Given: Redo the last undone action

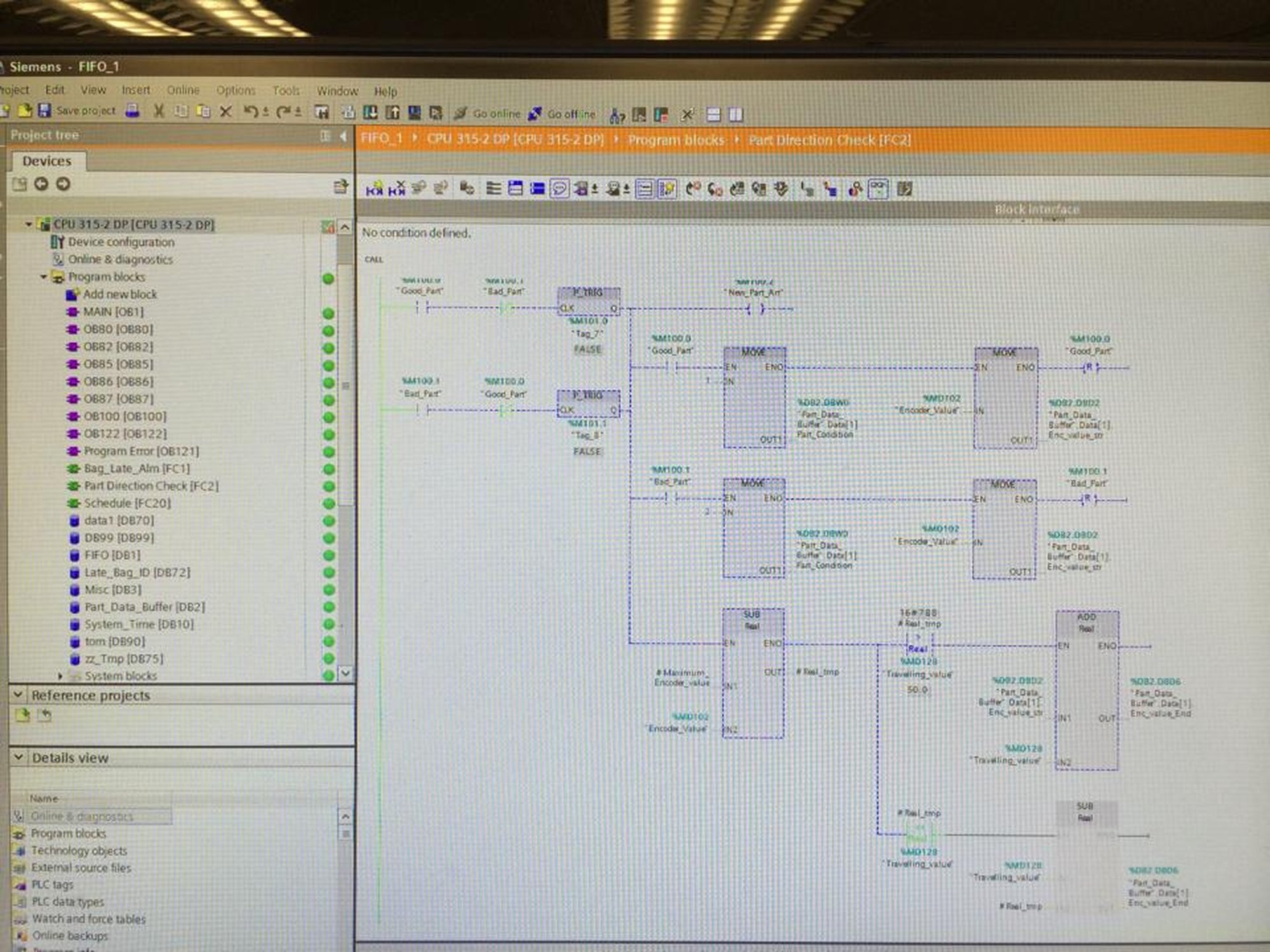Looking at the screenshot, I should 284,112.
